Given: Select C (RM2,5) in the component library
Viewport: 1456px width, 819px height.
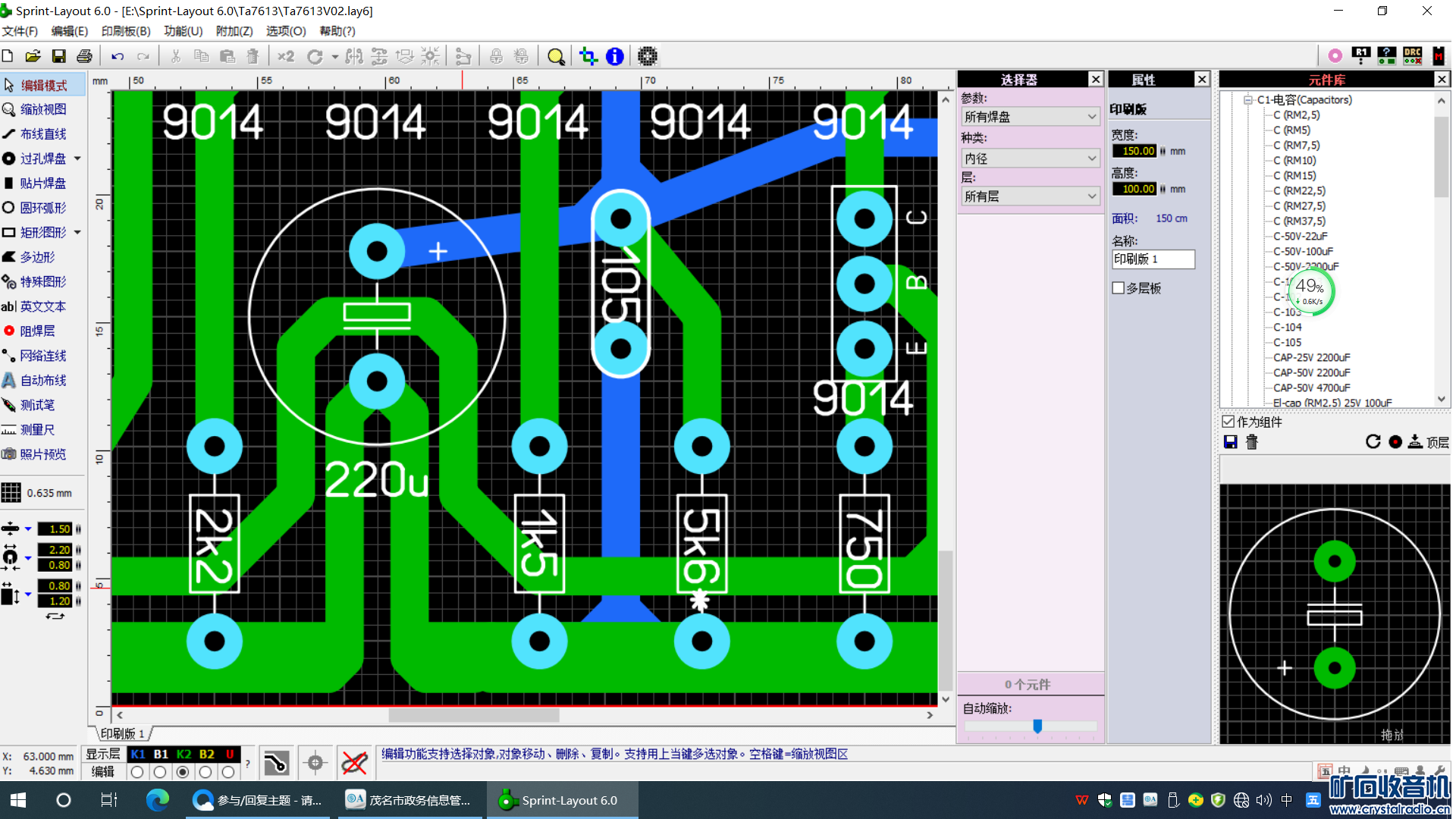Looking at the screenshot, I should 1297,115.
